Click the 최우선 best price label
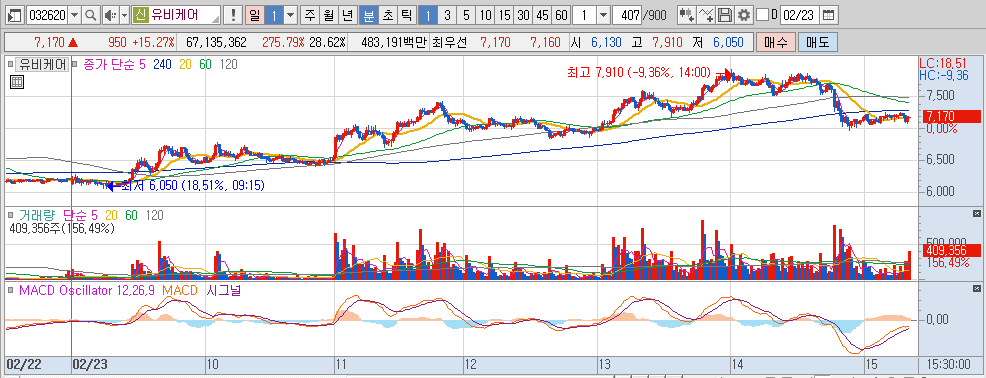Viewport: 986px width, 378px height. [451, 43]
